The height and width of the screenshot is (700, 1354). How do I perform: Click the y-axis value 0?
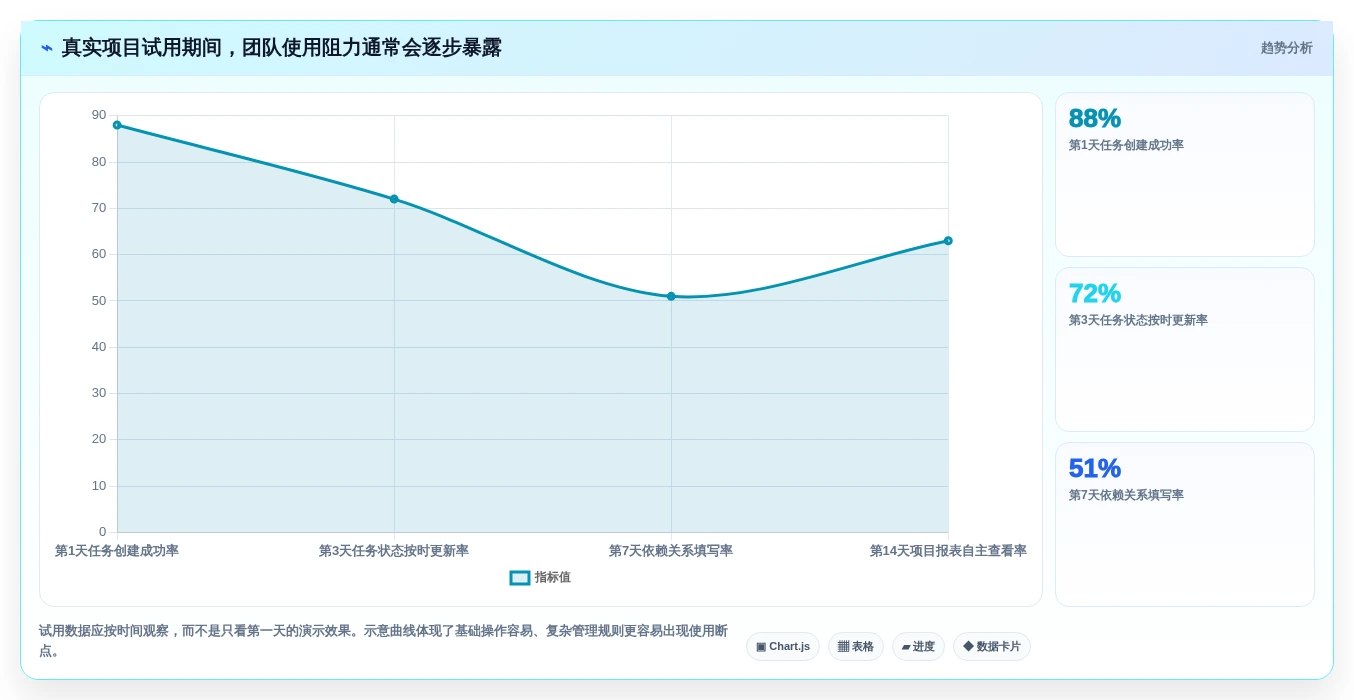[x=102, y=532]
